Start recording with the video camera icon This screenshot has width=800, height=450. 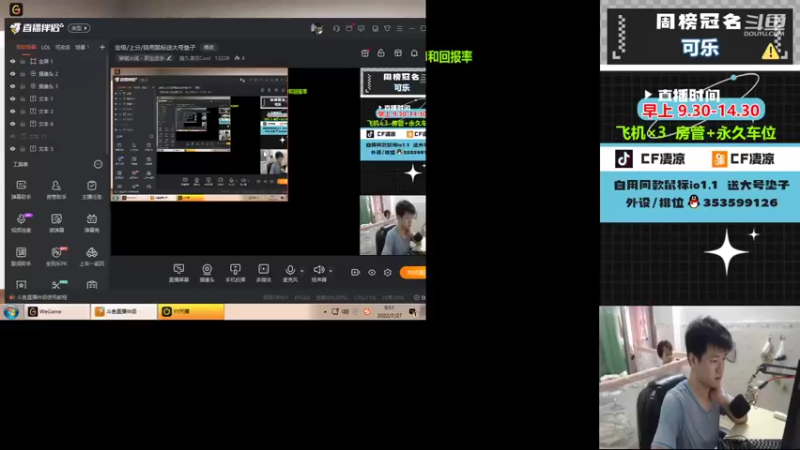356,272
